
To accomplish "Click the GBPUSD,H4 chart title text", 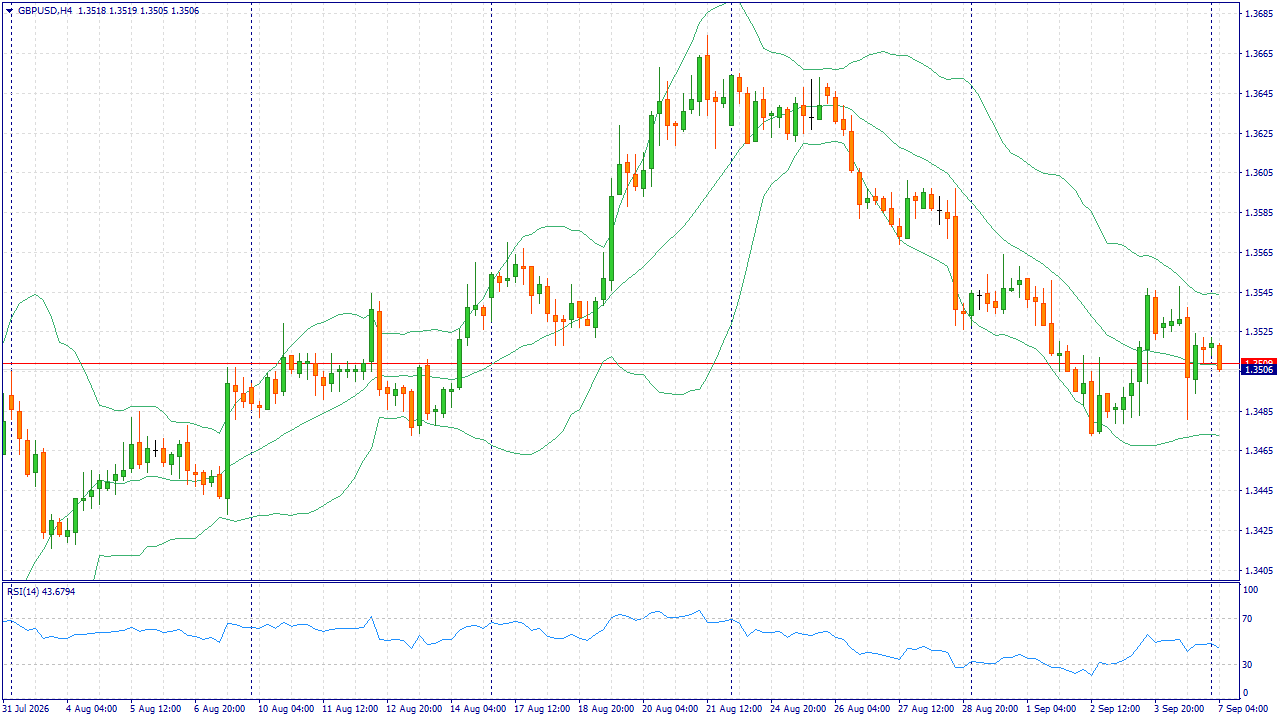I will [45, 11].
